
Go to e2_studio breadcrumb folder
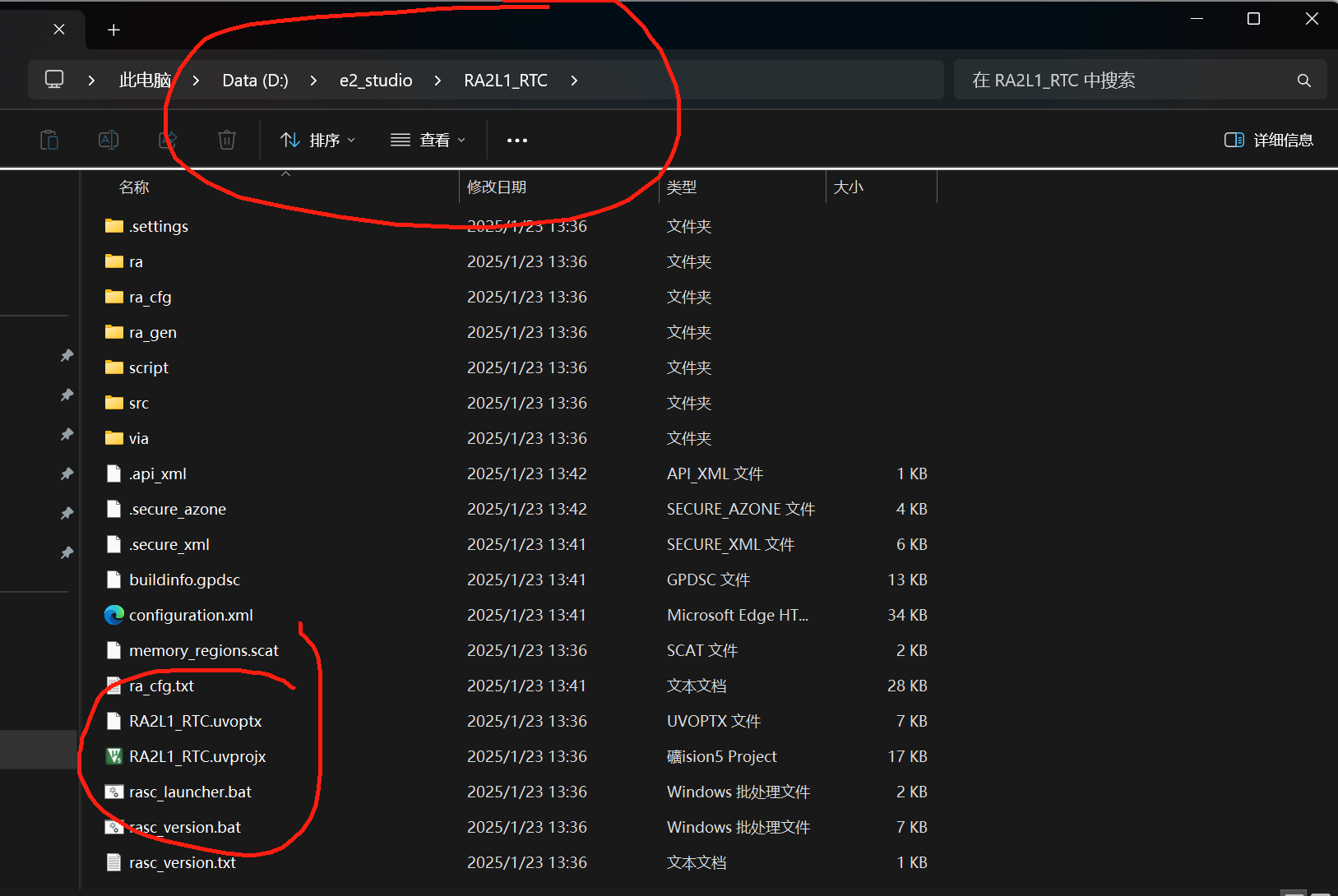(376, 81)
